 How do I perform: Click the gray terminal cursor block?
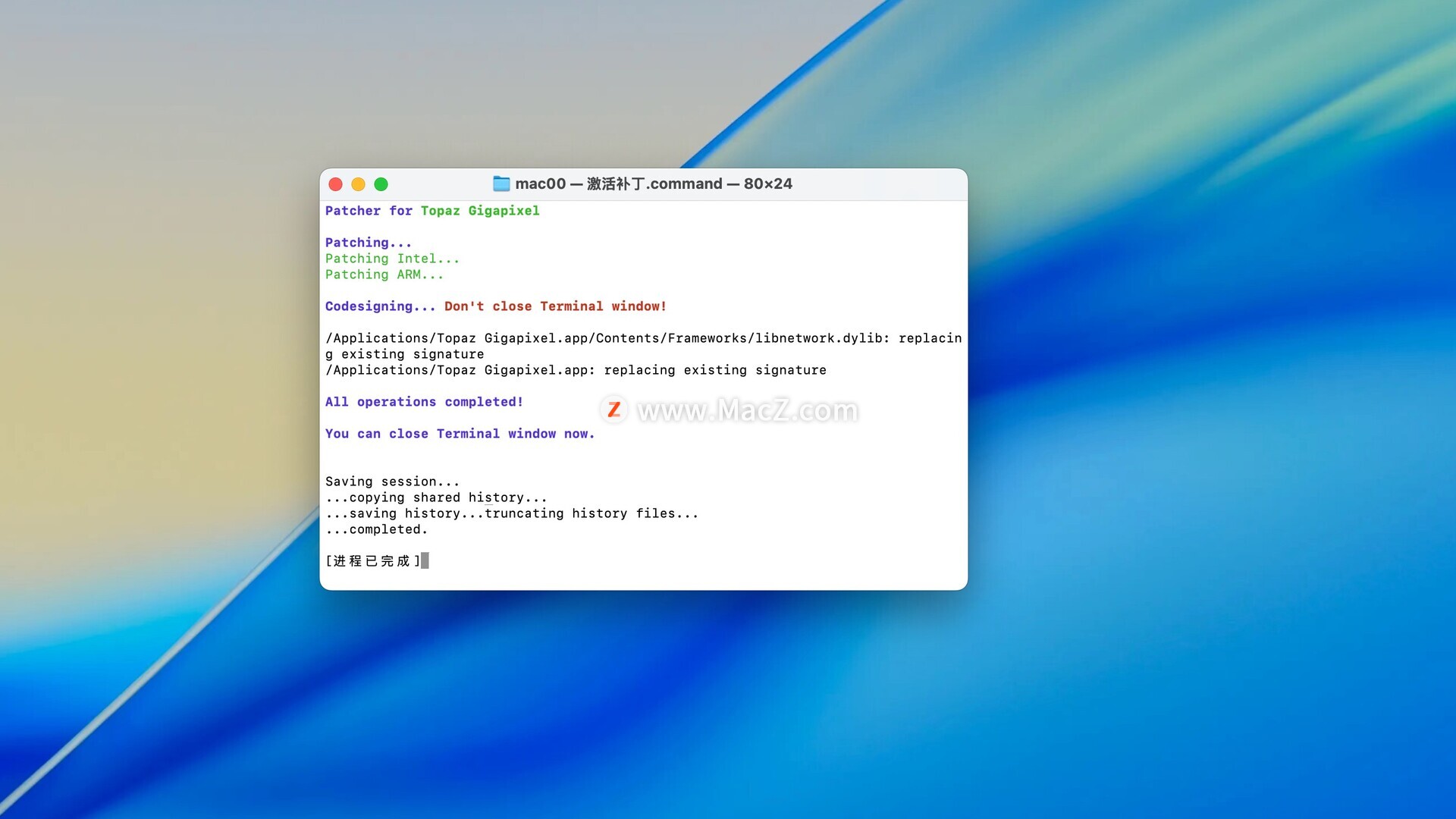click(425, 560)
